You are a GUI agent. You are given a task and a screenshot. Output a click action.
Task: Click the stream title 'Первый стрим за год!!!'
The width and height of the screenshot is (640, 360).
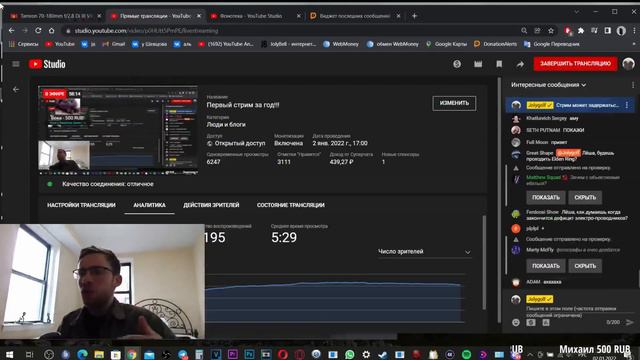(x=243, y=105)
